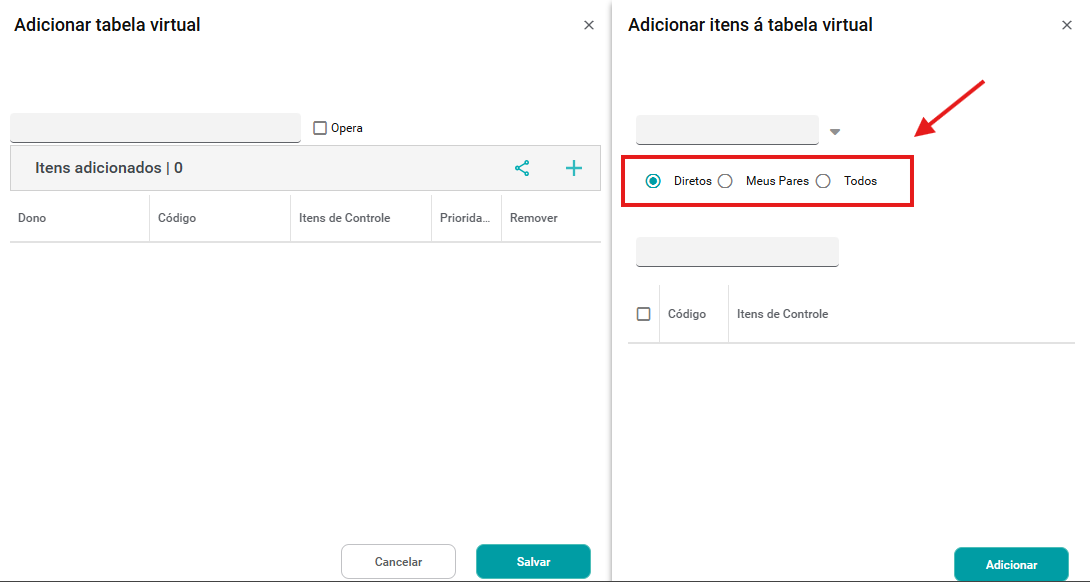Sort by the Dono column header

click(32, 218)
